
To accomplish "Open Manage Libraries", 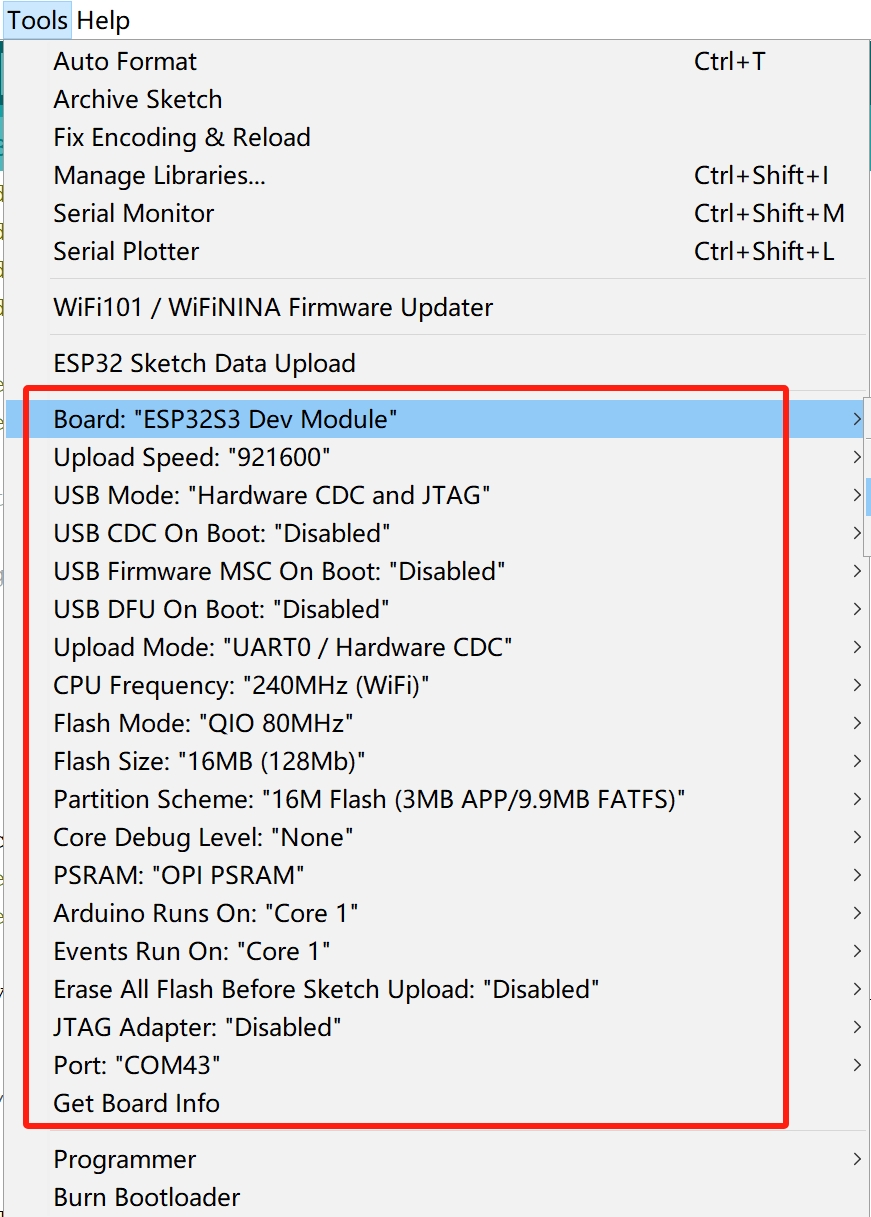I will (436, 176).
